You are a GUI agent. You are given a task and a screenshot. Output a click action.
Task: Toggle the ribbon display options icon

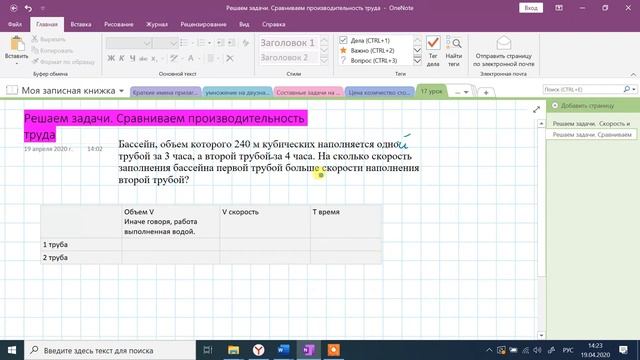click(559, 8)
